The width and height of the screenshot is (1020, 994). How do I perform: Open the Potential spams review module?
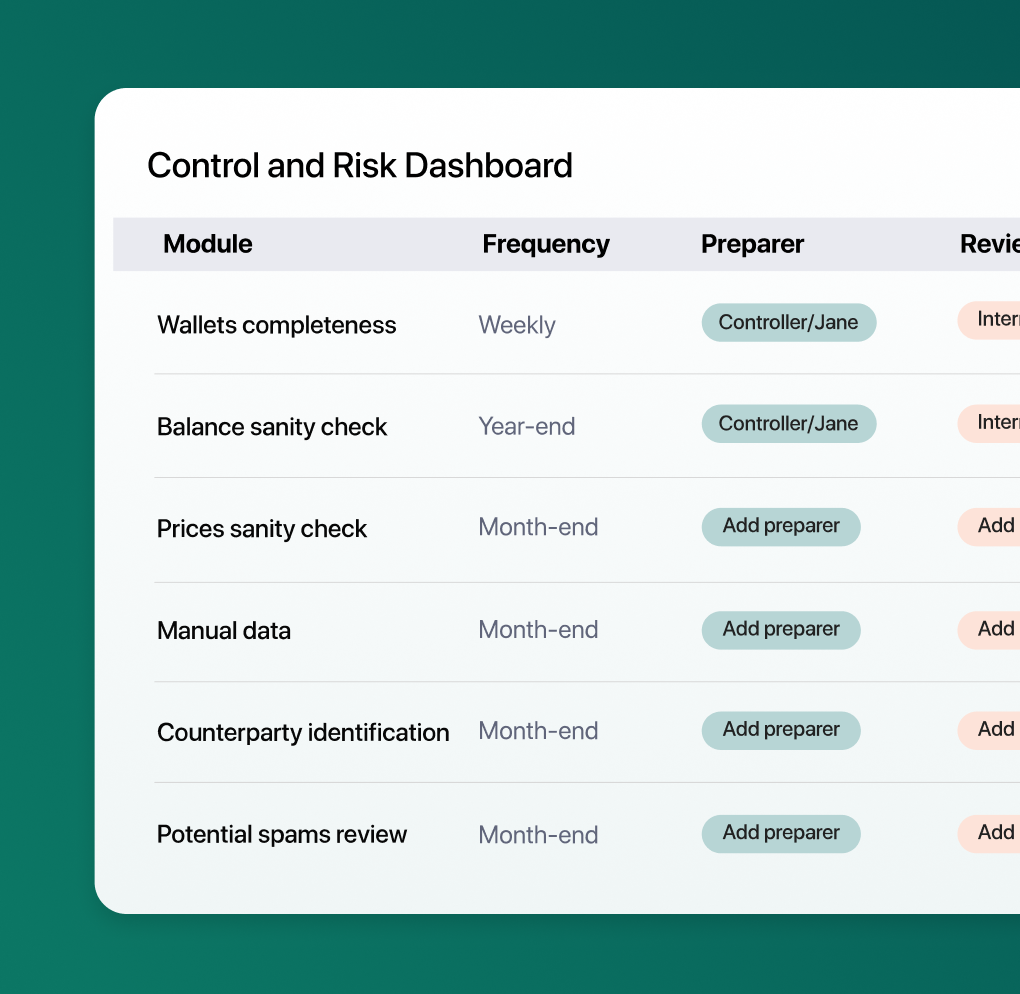pos(282,834)
